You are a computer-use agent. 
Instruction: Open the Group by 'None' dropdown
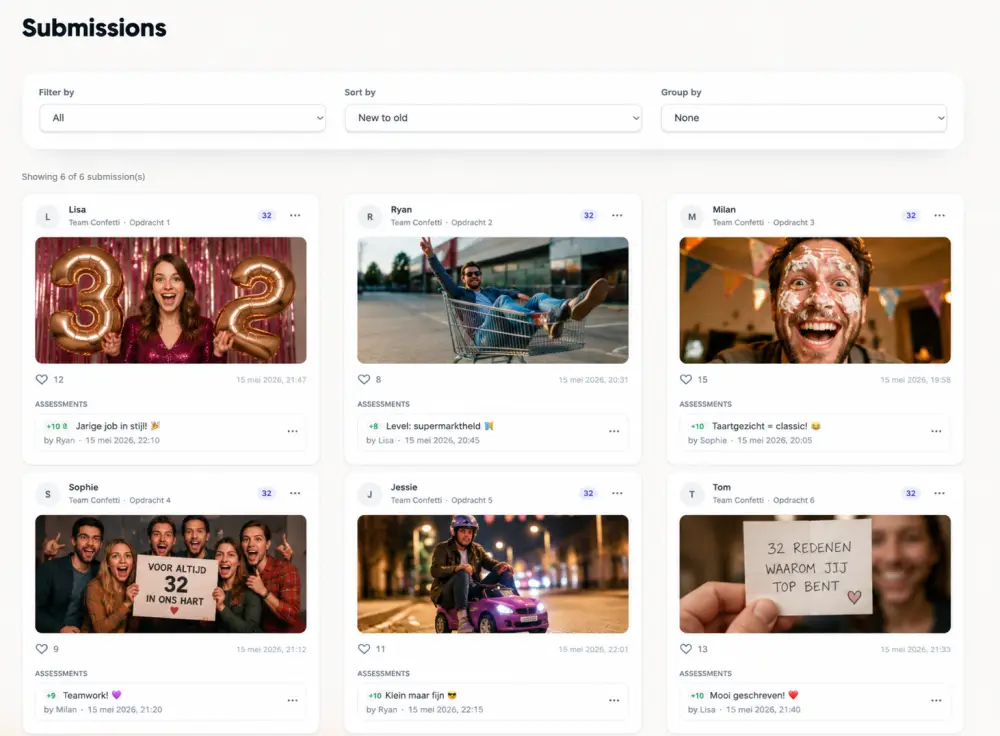pos(804,118)
